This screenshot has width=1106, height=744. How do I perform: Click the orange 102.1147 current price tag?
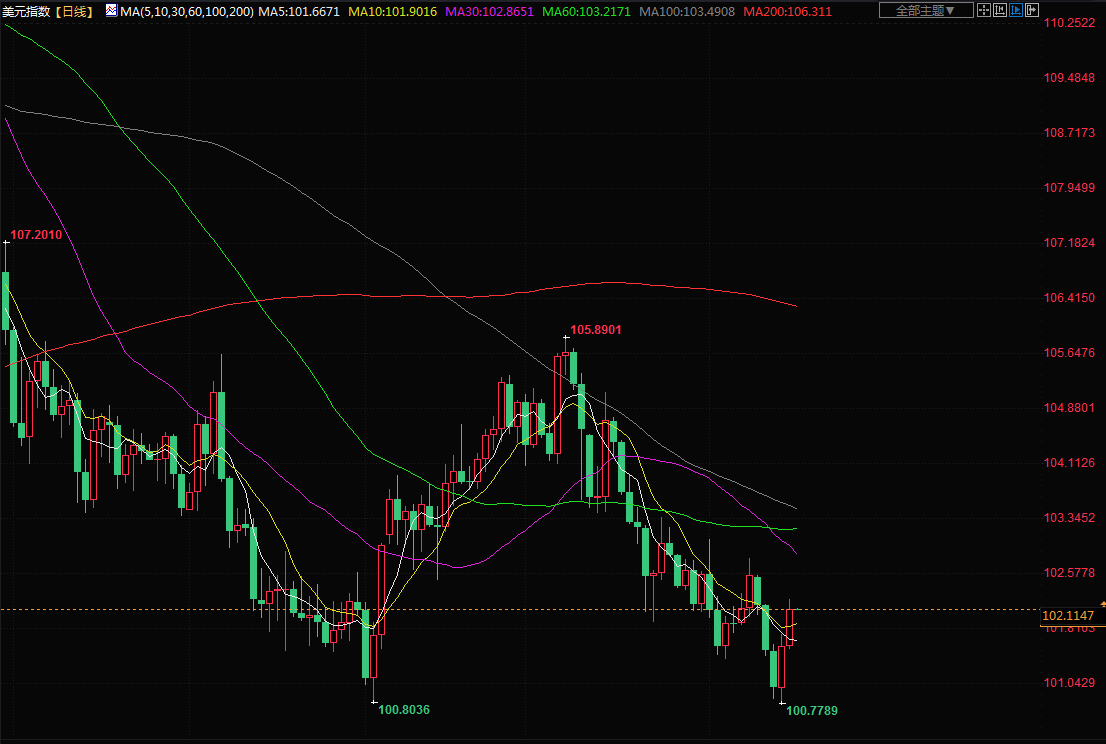pyautogui.click(x=1066, y=617)
